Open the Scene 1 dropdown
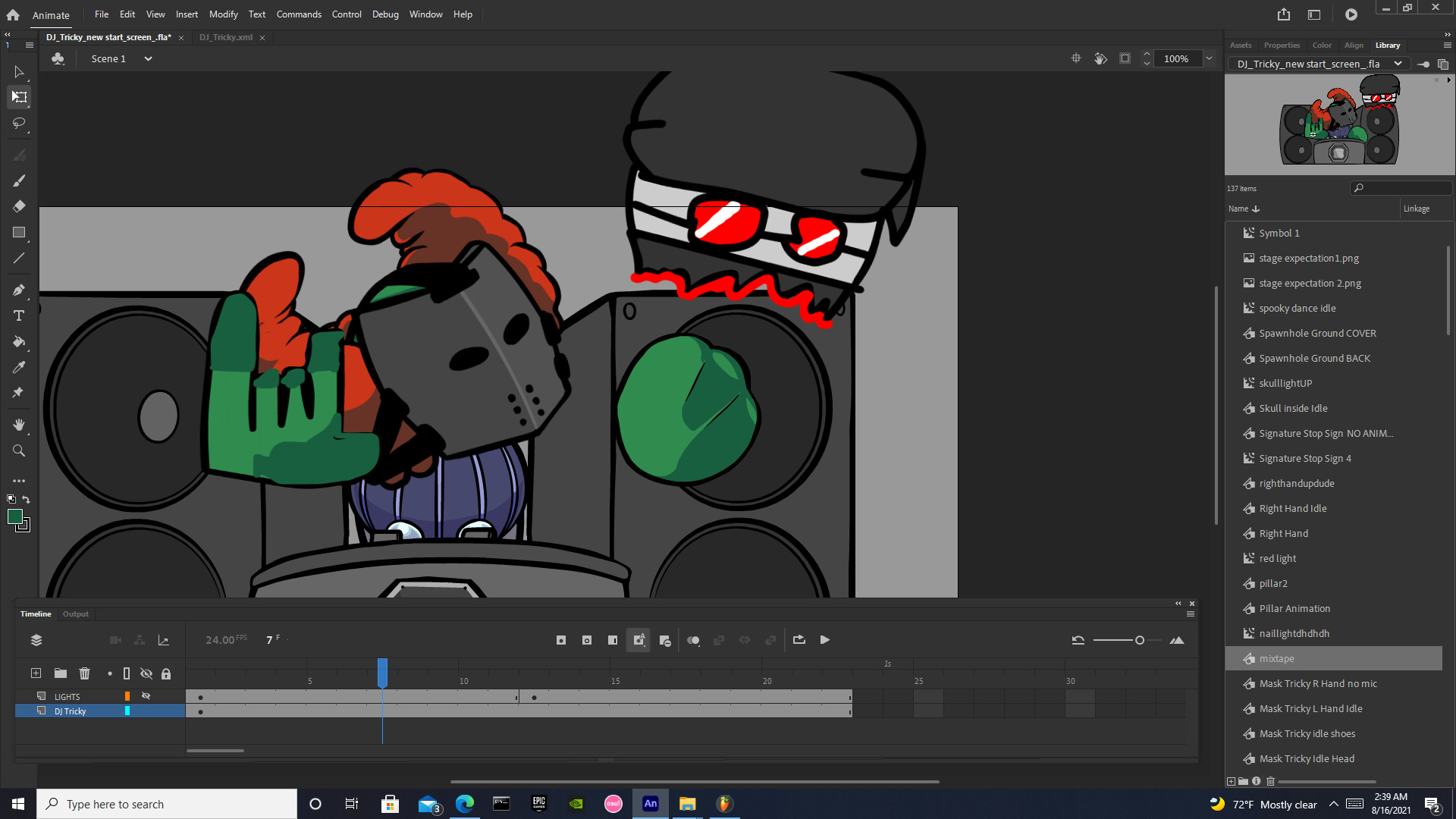The width and height of the screenshot is (1456, 819). pyautogui.click(x=148, y=59)
